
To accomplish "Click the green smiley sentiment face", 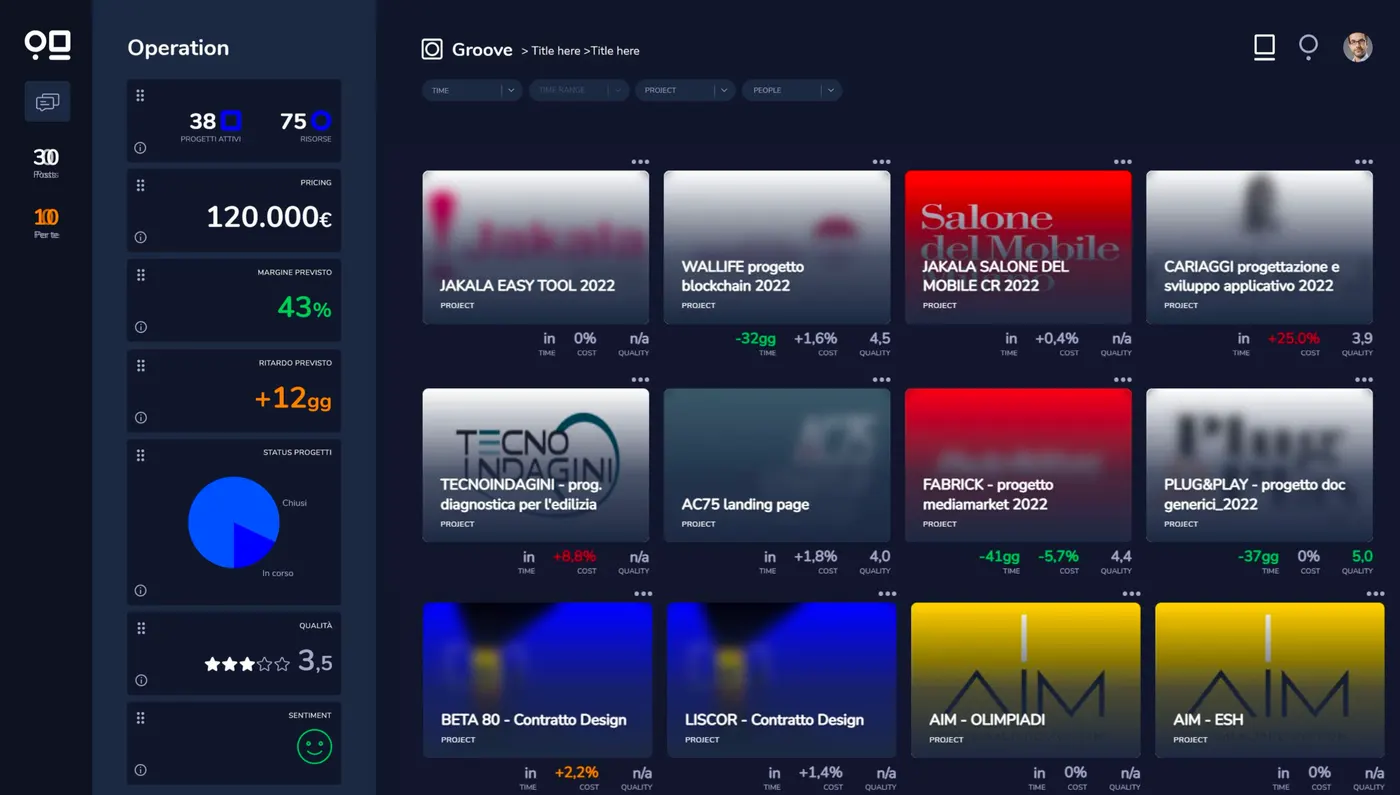I will point(314,746).
